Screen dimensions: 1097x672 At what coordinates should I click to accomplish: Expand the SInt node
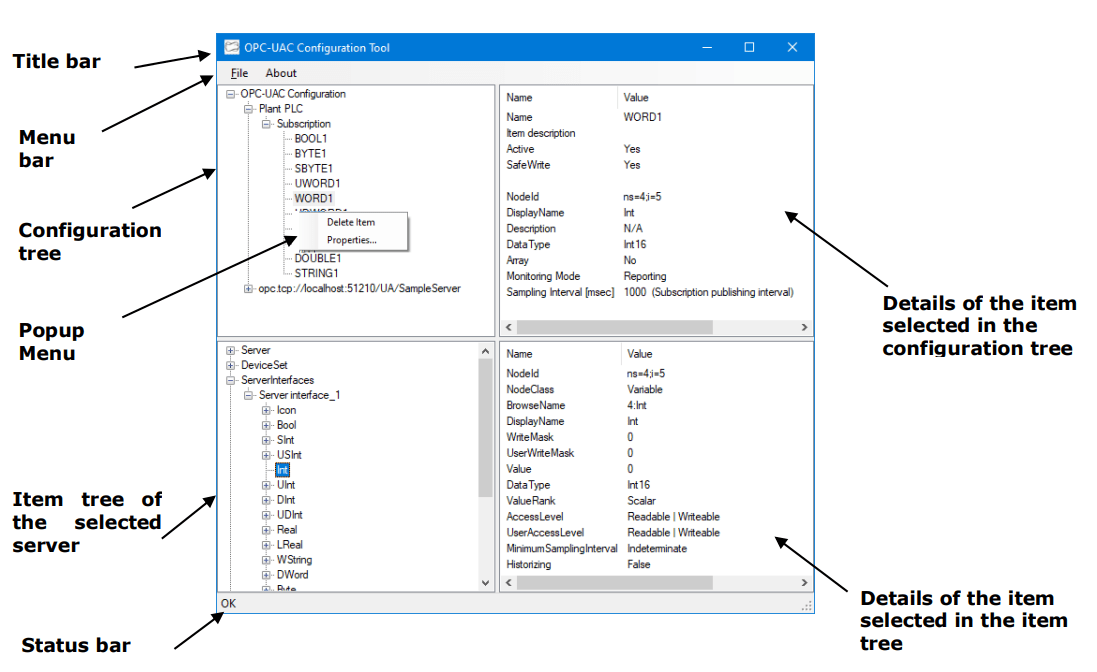[x=266, y=440]
